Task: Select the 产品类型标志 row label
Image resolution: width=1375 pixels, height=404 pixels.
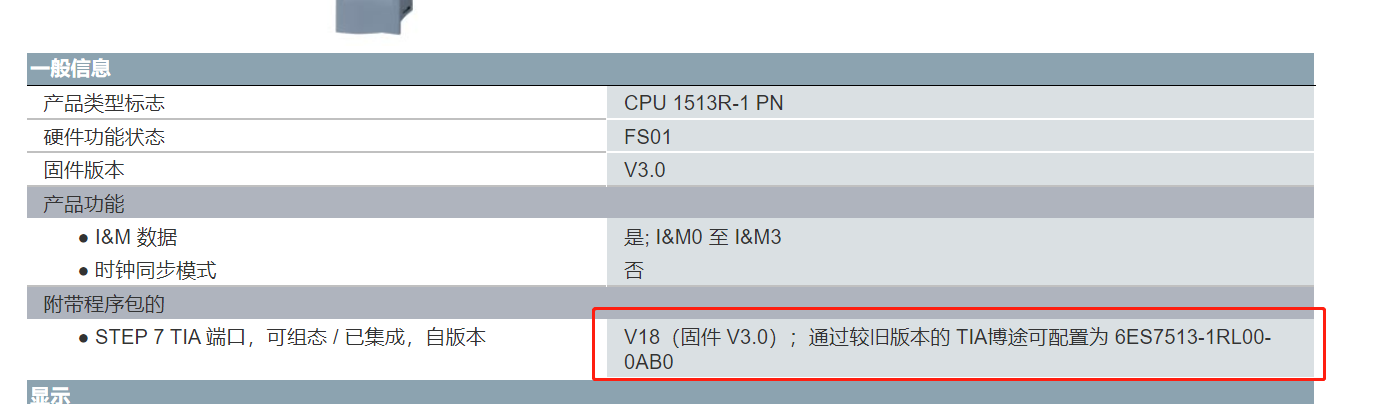Action: tap(104, 103)
